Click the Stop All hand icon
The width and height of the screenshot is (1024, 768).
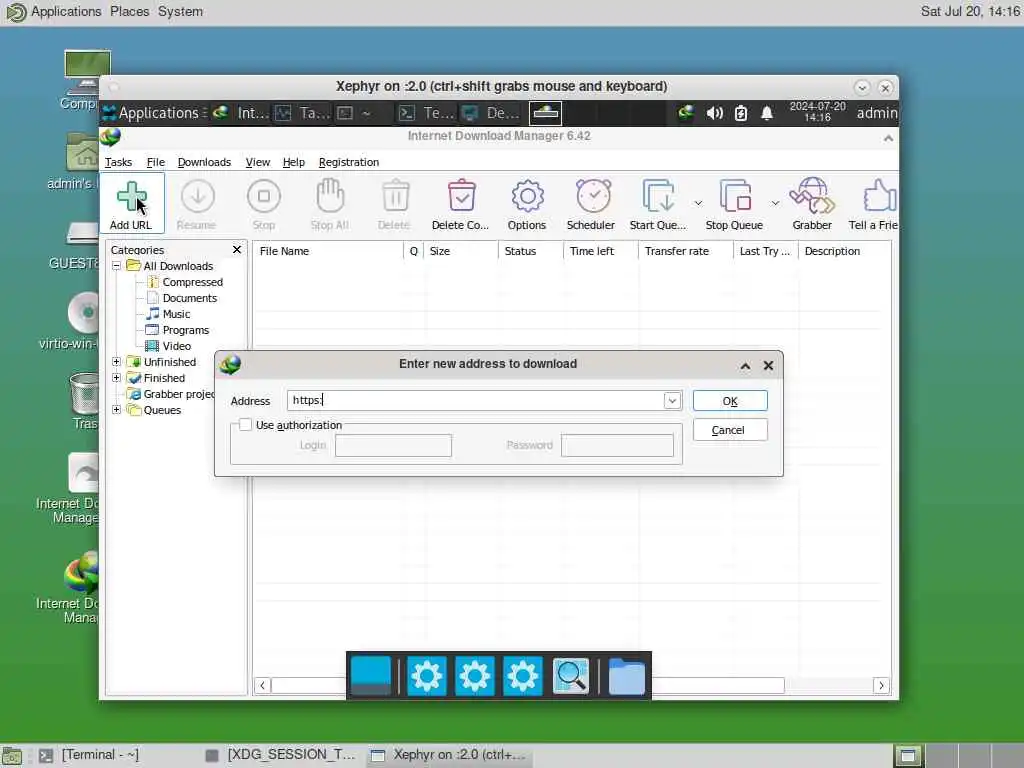point(330,195)
